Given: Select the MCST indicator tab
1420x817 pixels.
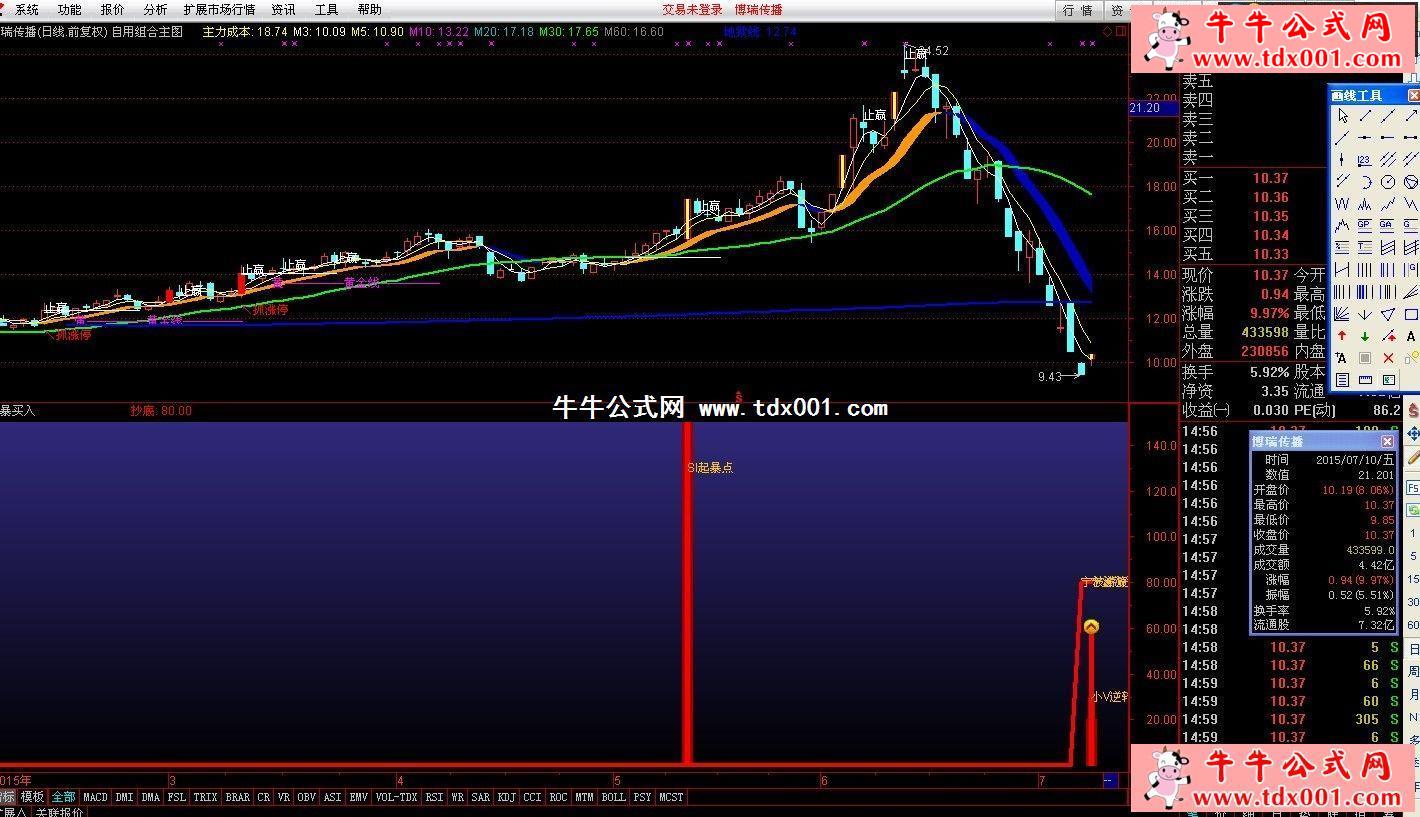Looking at the screenshot, I should (671, 797).
